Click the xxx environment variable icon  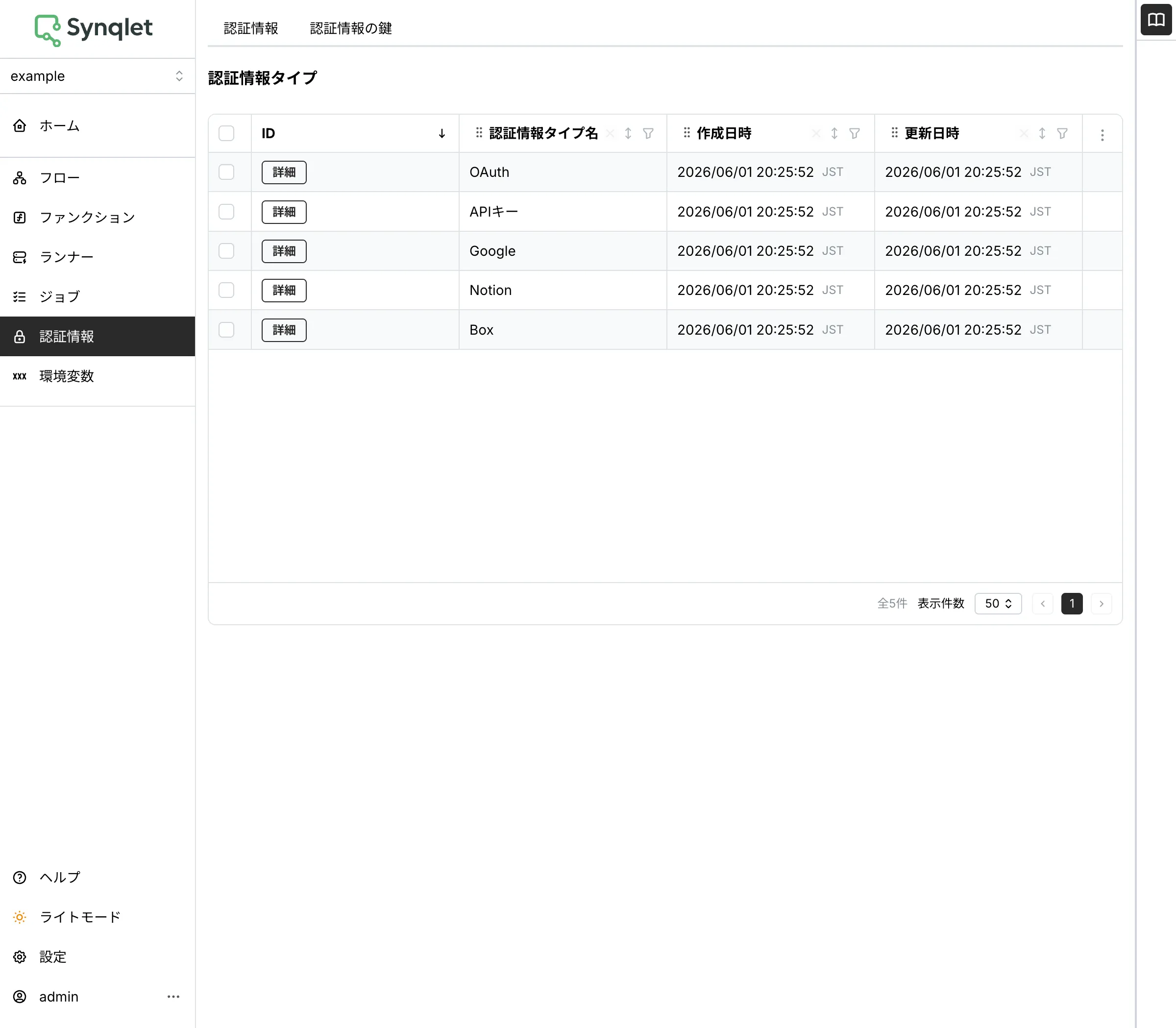point(20,376)
